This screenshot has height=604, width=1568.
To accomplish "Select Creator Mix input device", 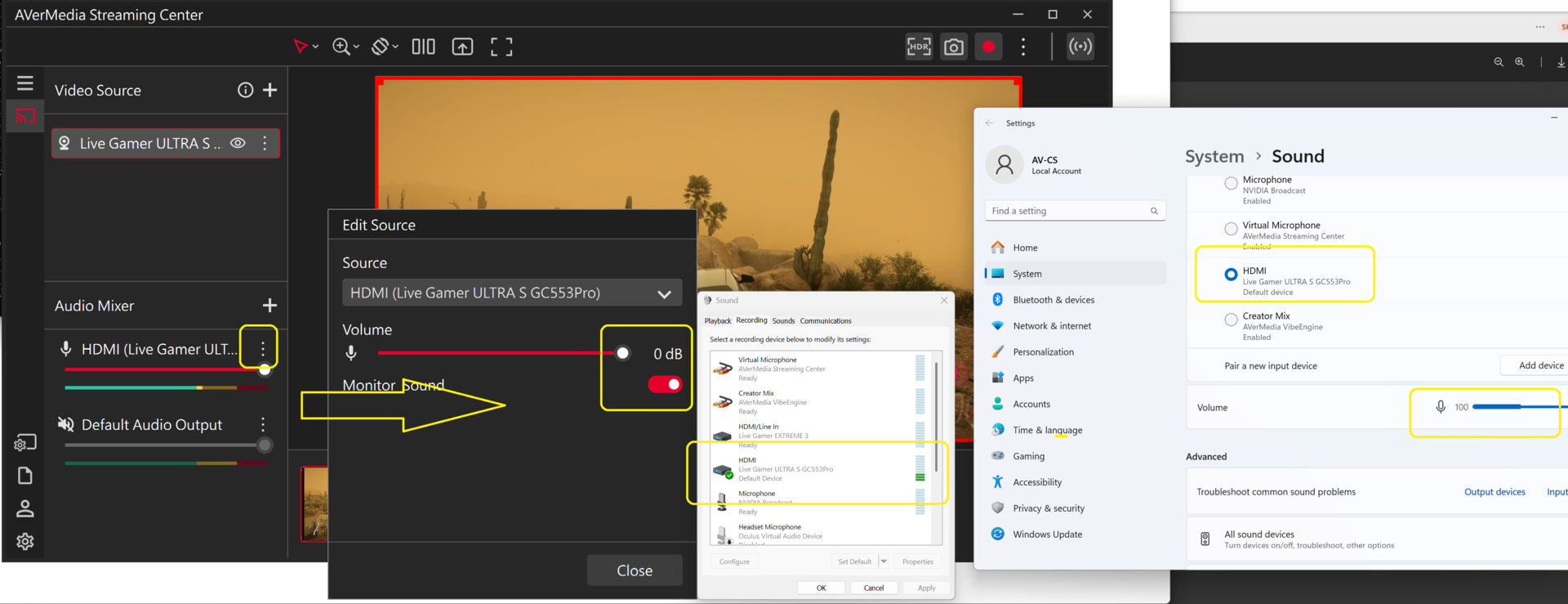I will pyautogui.click(x=1231, y=320).
